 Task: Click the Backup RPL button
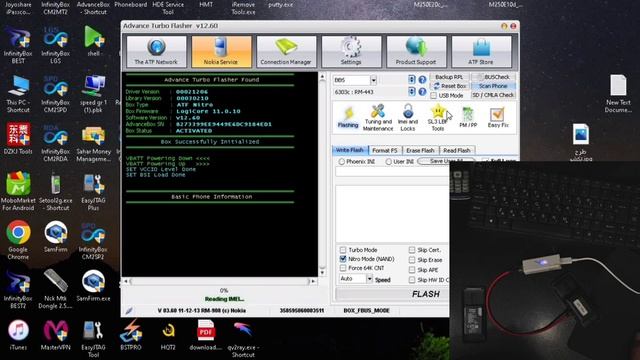click(449, 77)
